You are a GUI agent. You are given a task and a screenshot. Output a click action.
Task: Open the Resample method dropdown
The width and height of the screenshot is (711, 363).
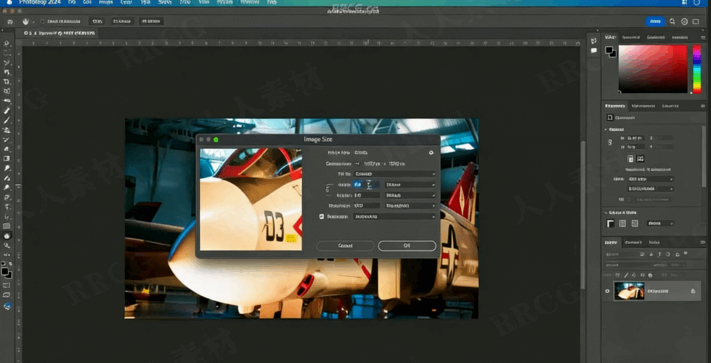point(394,217)
